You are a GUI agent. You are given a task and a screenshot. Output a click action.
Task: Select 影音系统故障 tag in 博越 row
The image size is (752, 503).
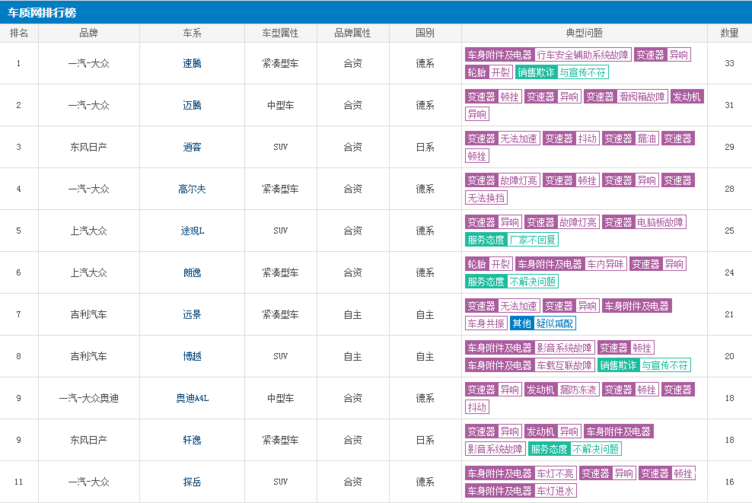(564, 348)
